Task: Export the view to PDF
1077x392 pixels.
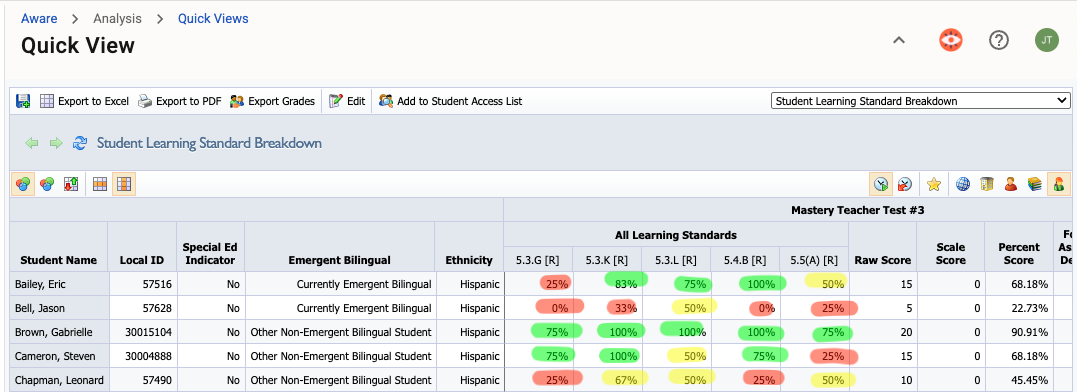Action: tap(180, 101)
